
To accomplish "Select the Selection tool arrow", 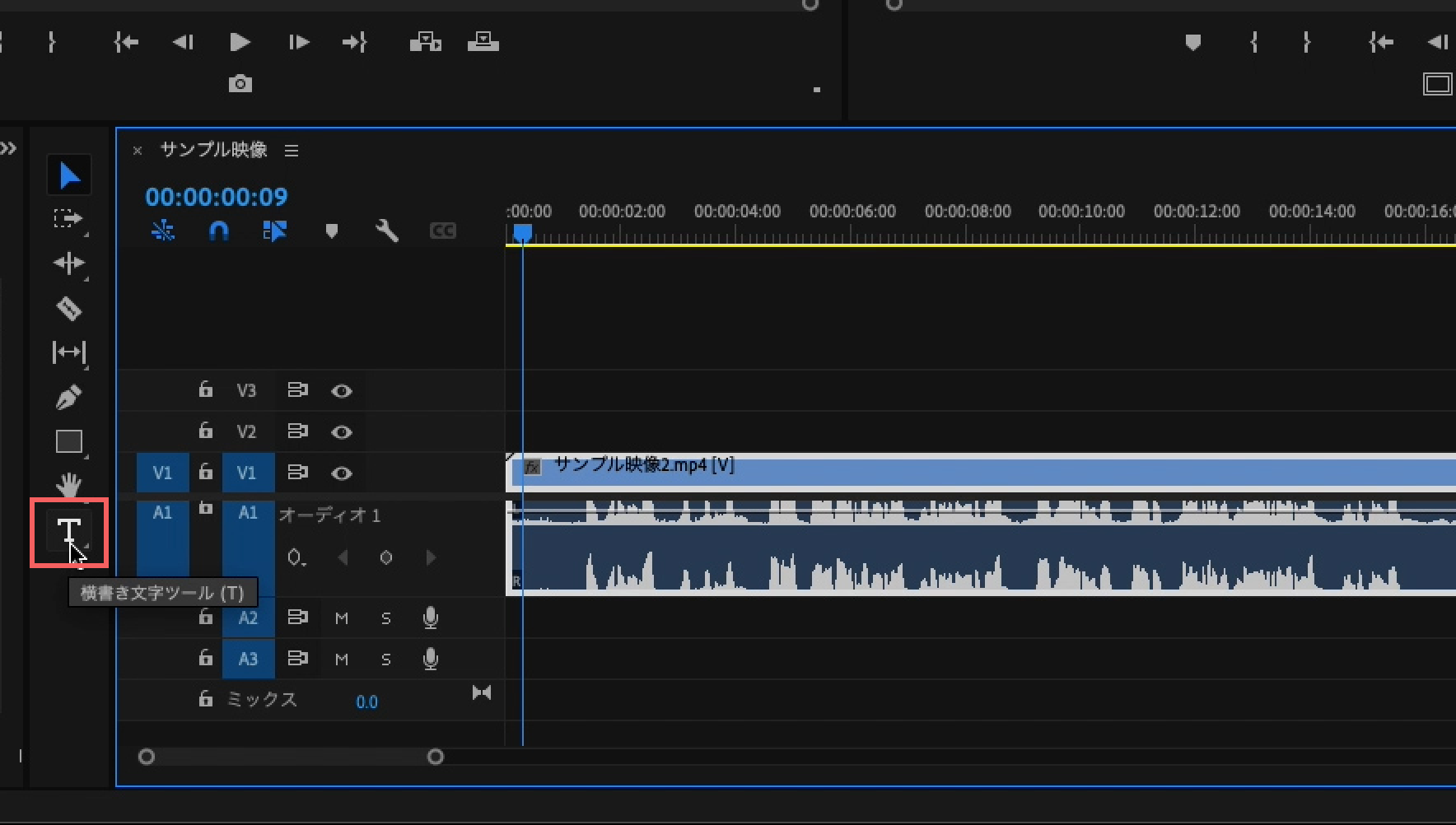I will pos(69,175).
